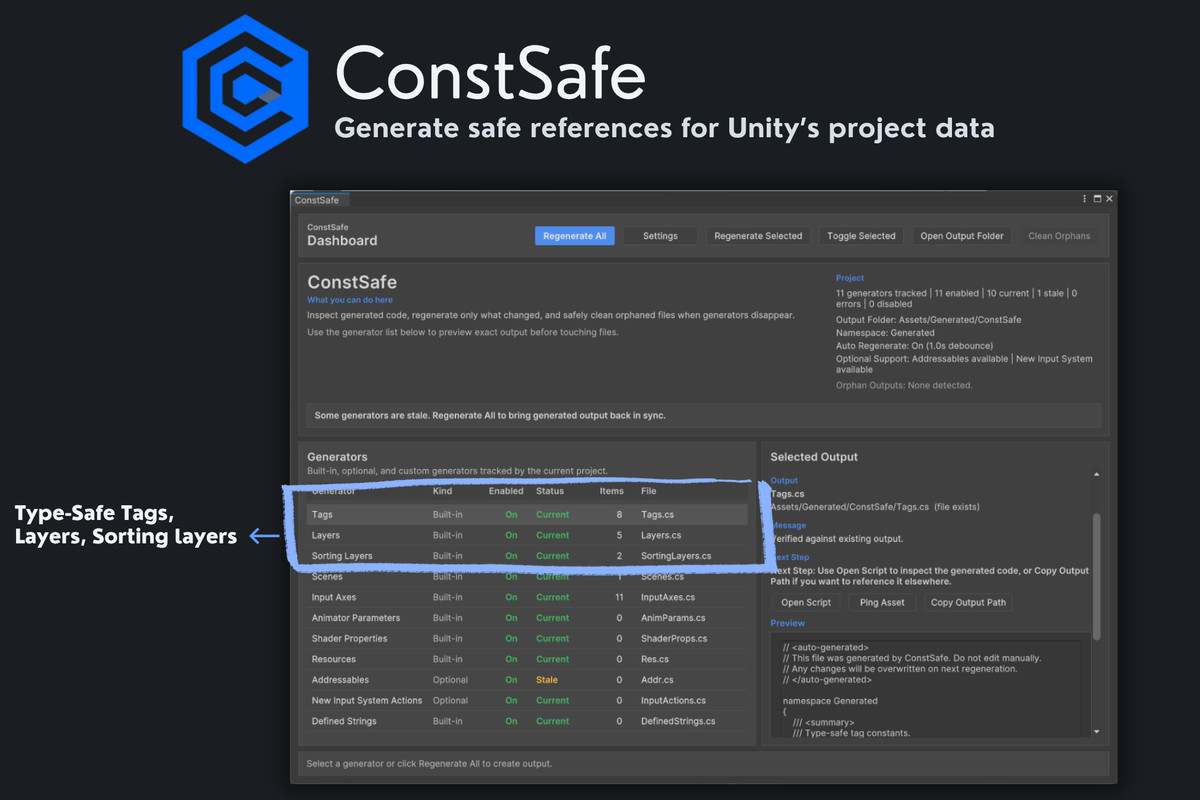
Task: Click the Kind column header
Action: point(442,491)
